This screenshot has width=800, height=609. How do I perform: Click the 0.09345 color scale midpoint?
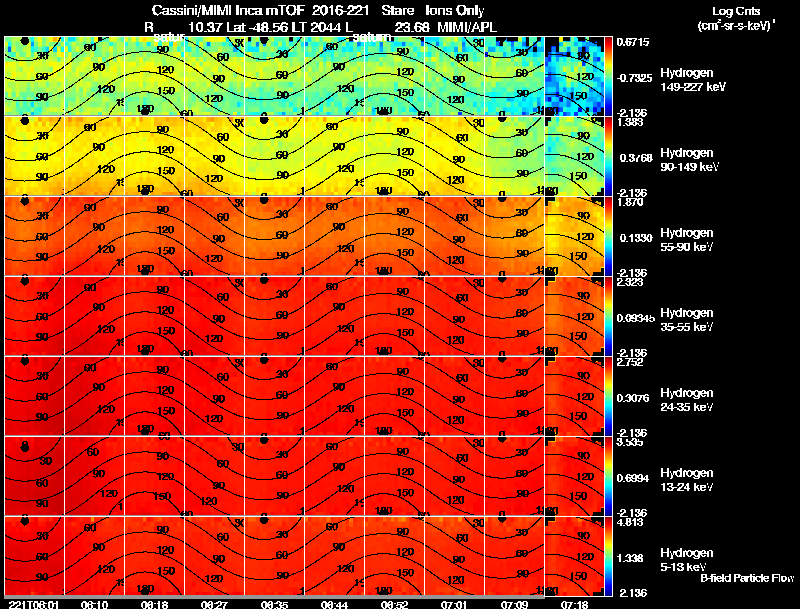click(636, 318)
